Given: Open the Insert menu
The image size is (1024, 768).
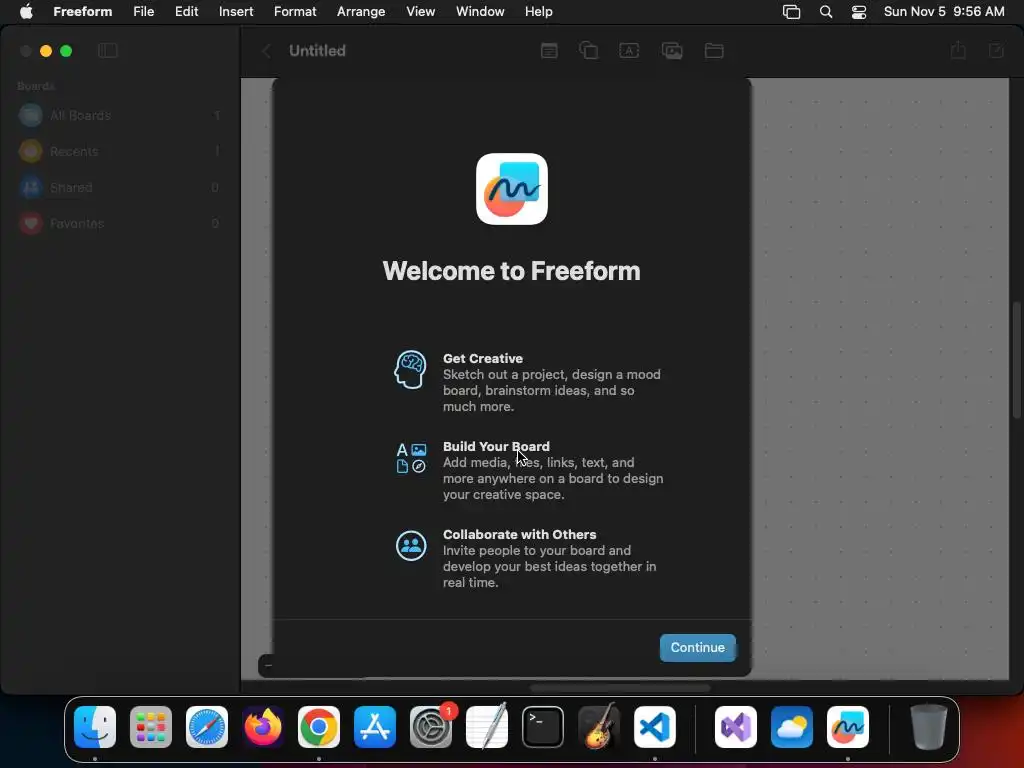Looking at the screenshot, I should [236, 11].
